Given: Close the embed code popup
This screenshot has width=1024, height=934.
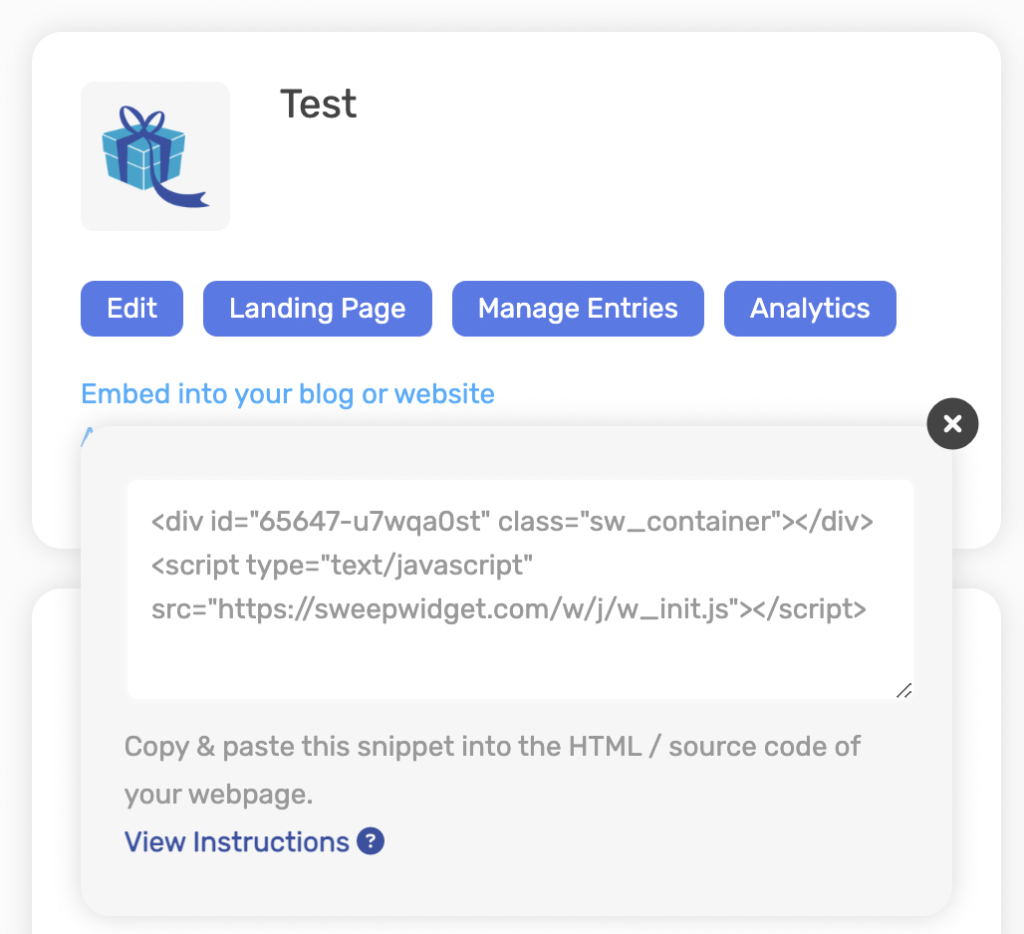Looking at the screenshot, I should coord(952,423).
